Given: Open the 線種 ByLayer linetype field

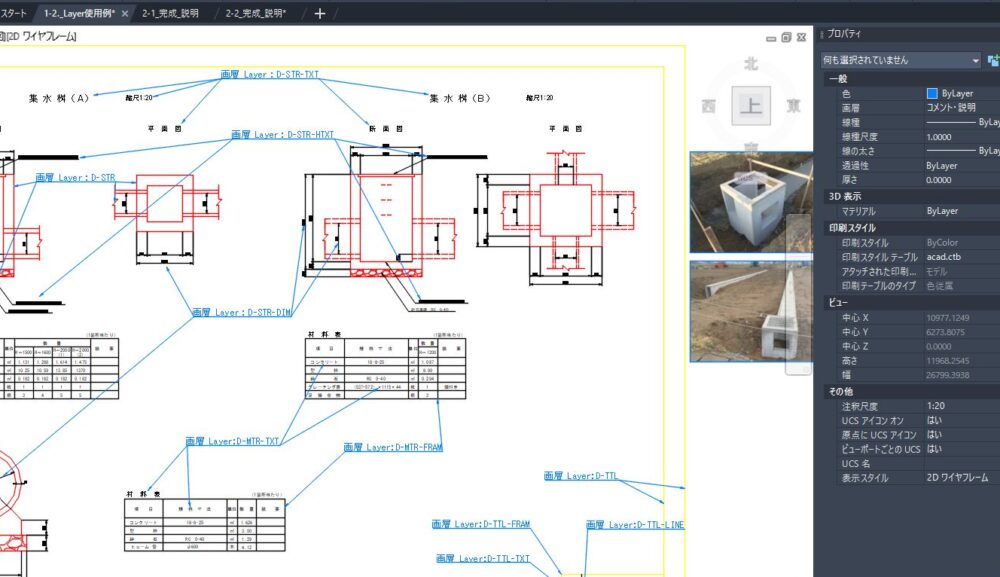Looking at the screenshot, I should [961, 122].
